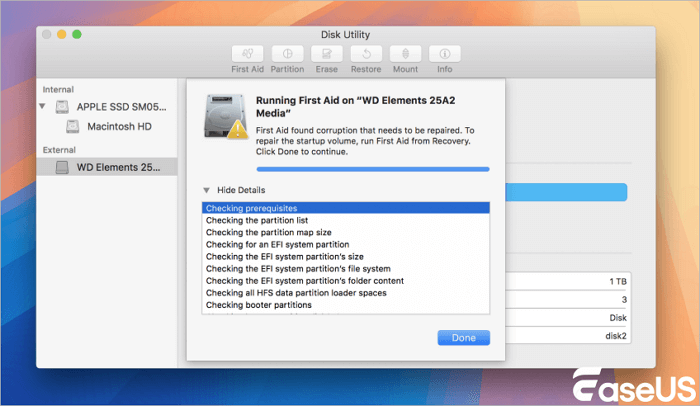700x406 pixels.
Task: Click the First Aid progress bar
Action: point(373,169)
